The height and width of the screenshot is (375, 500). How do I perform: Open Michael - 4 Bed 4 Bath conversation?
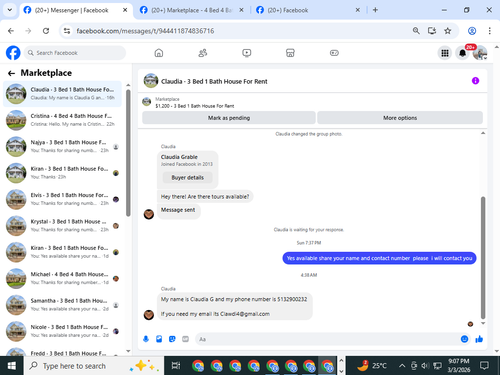[62, 278]
